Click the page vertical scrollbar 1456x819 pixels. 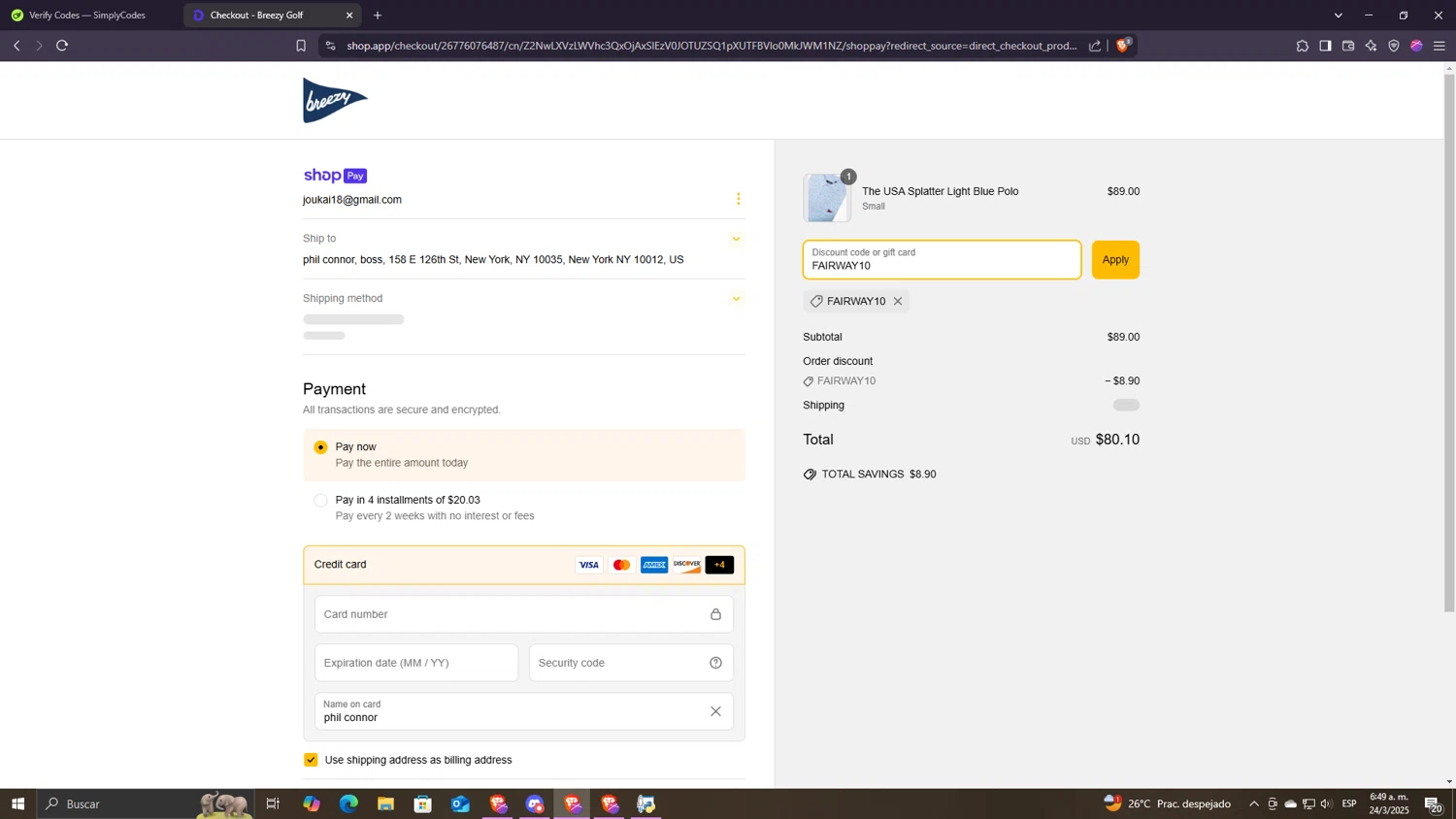(1449, 342)
